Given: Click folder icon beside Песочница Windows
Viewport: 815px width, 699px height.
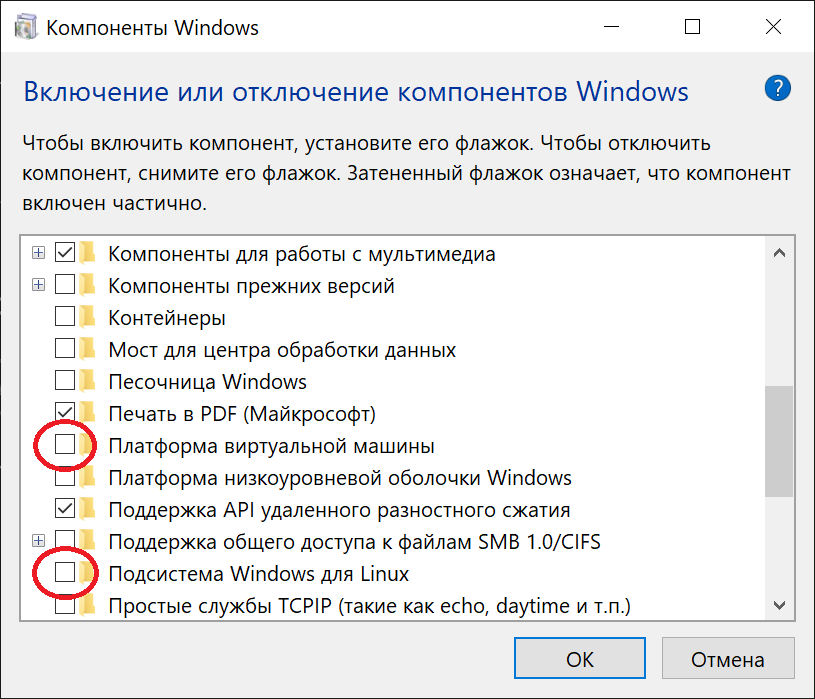Looking at the screenshot, I should [x=89, y=382].
